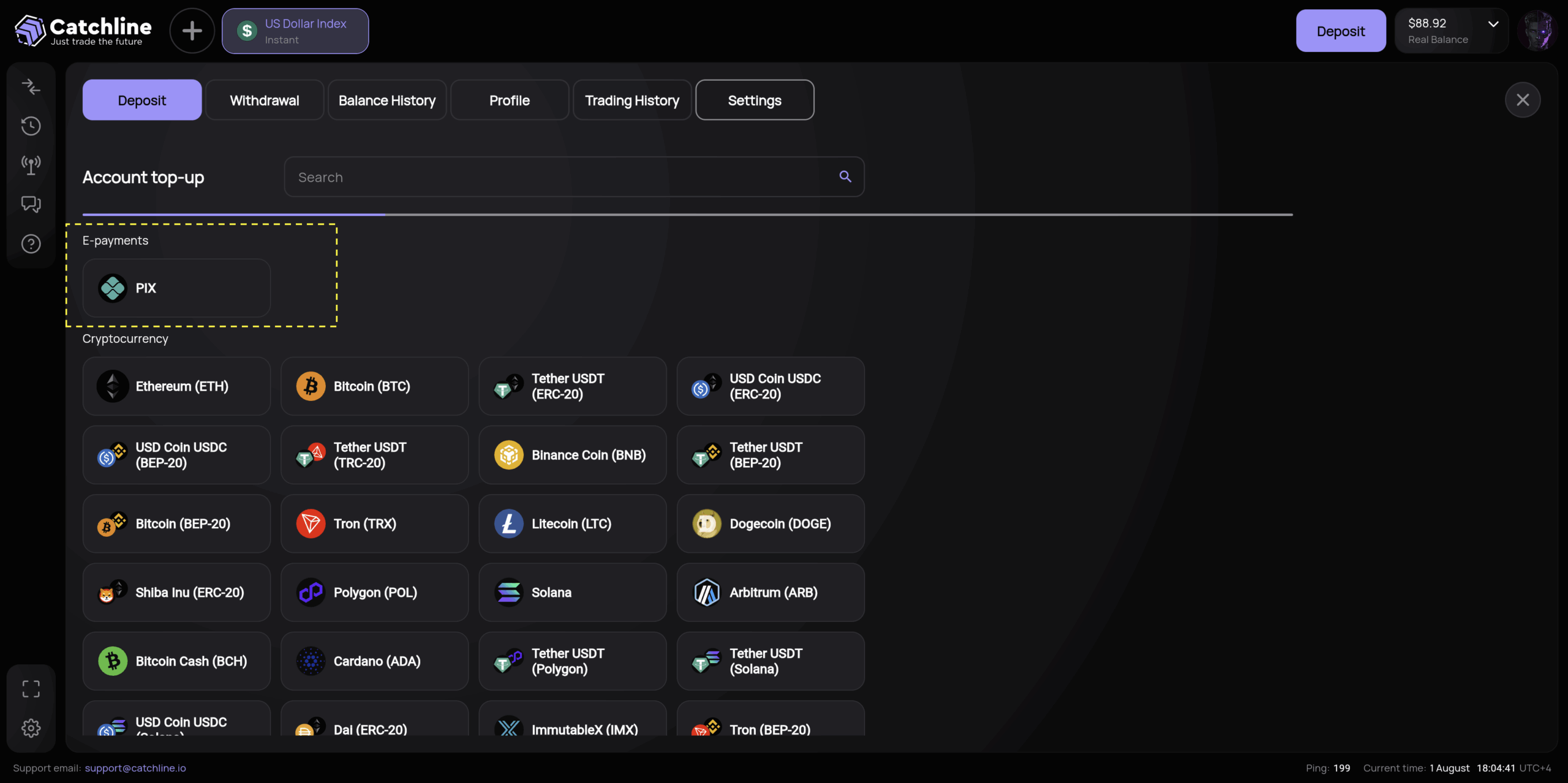Choose Litecoin (LTC) deposit

[x=573, y=523]
